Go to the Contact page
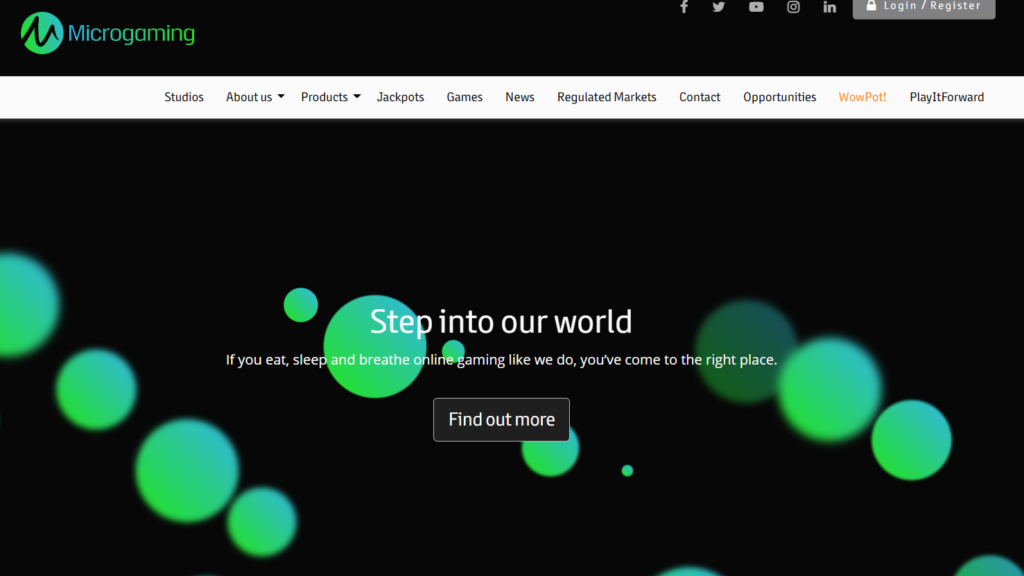This screenshot has height=576, width=1024. click(699, 97)
